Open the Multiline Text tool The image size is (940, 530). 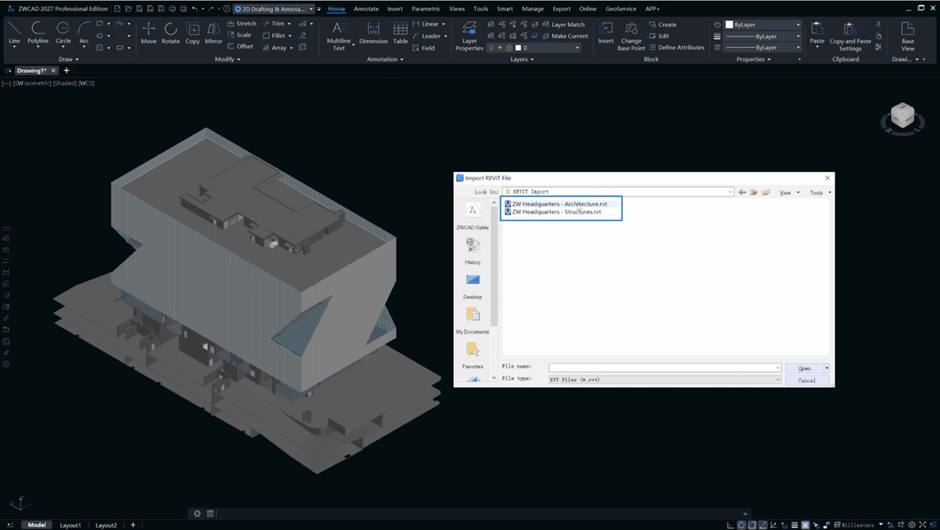339,36
